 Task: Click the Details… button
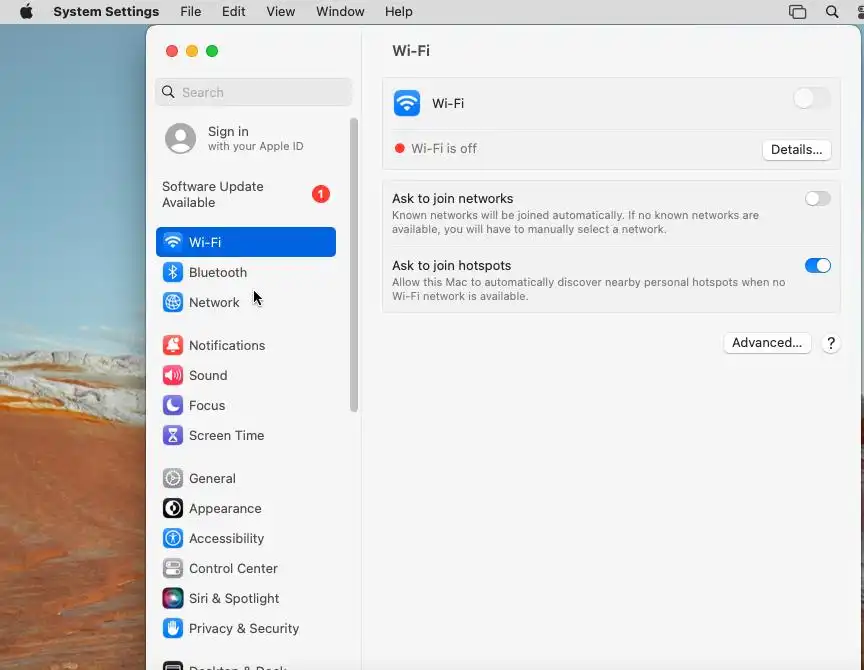click(x=797, y=150)
